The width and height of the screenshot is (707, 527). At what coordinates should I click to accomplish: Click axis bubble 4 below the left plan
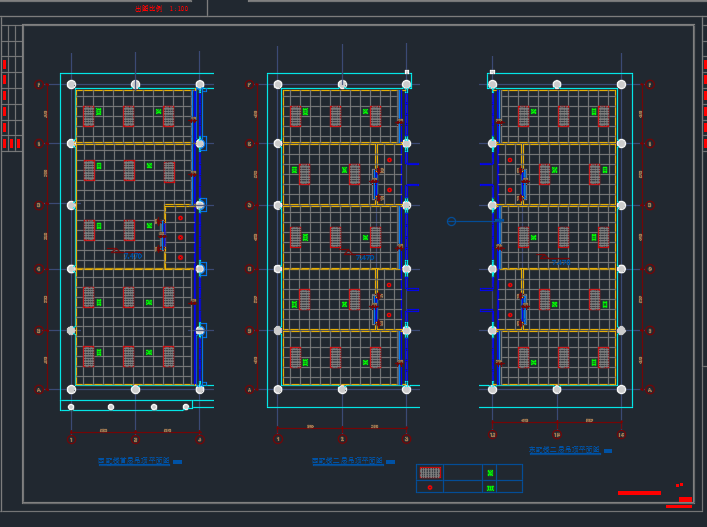[200, 440]
